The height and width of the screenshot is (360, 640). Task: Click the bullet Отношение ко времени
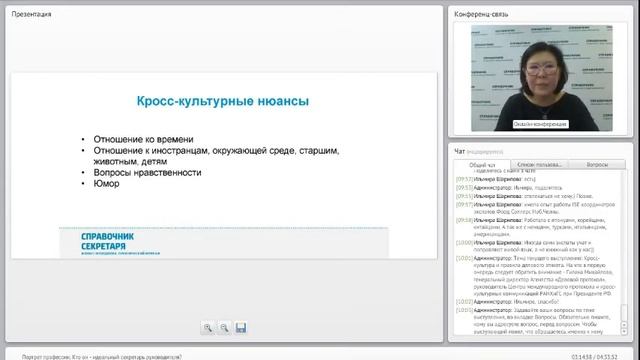(x=143, y=139)
